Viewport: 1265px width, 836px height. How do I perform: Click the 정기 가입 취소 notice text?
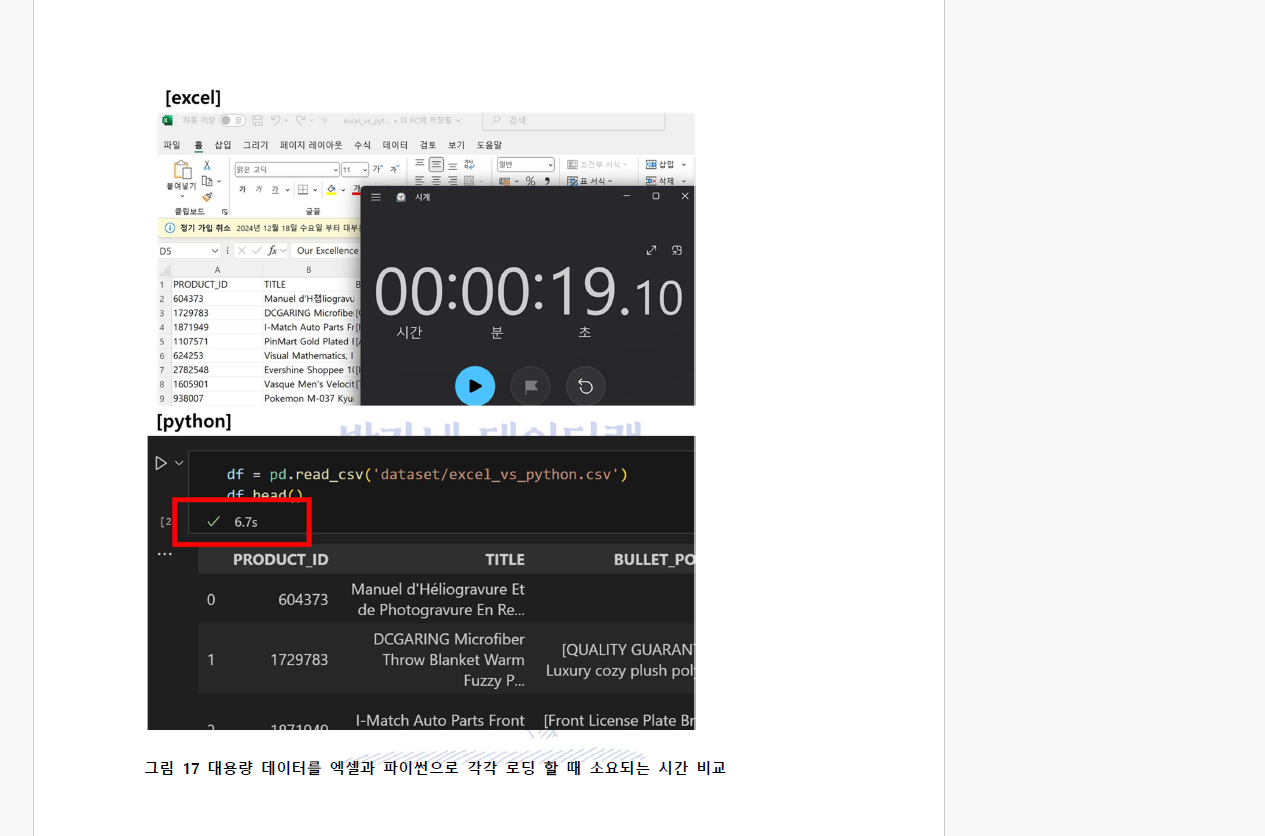click(x=205, y=228)
